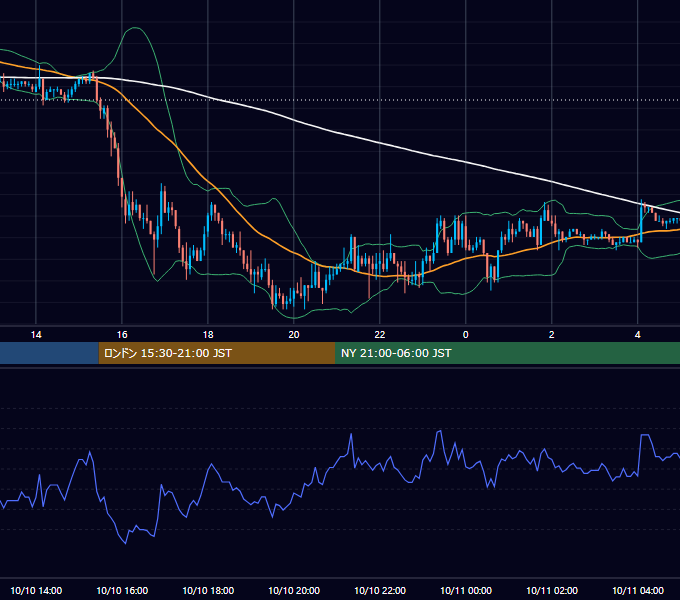Click the 10/10 16:00 date label

[122, 590]
